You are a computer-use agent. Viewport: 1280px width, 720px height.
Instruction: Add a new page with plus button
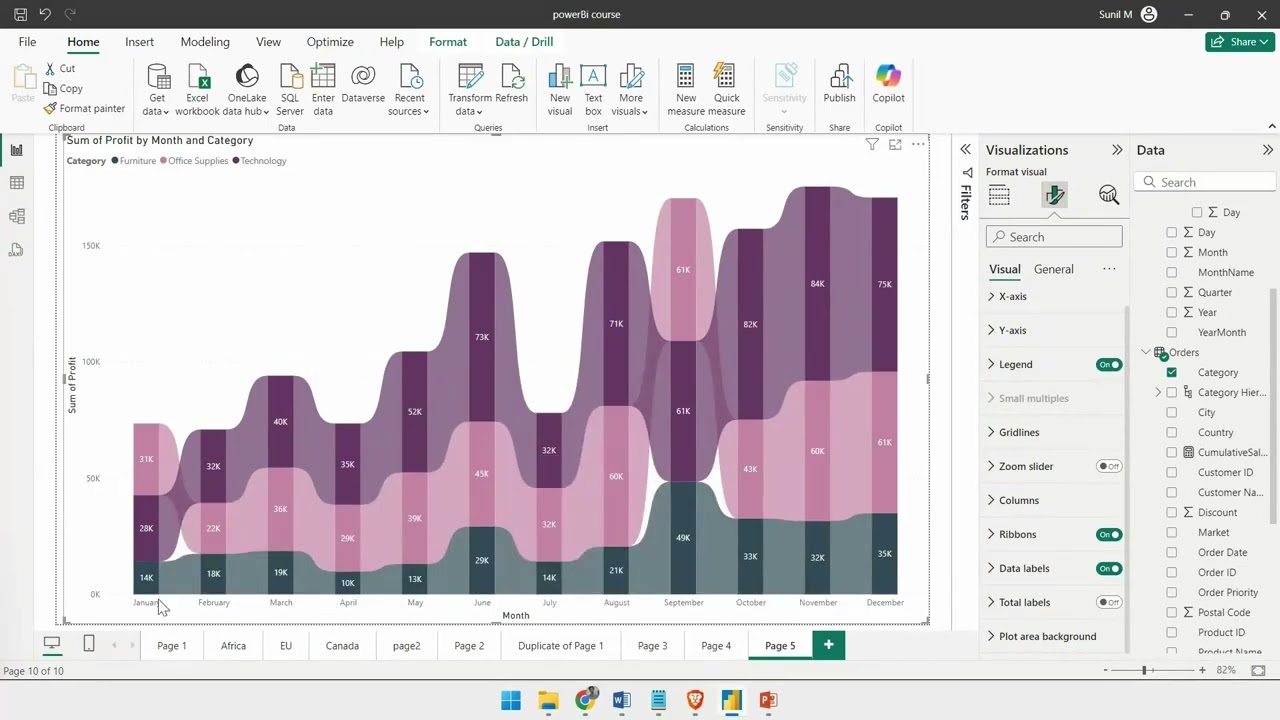828,645
